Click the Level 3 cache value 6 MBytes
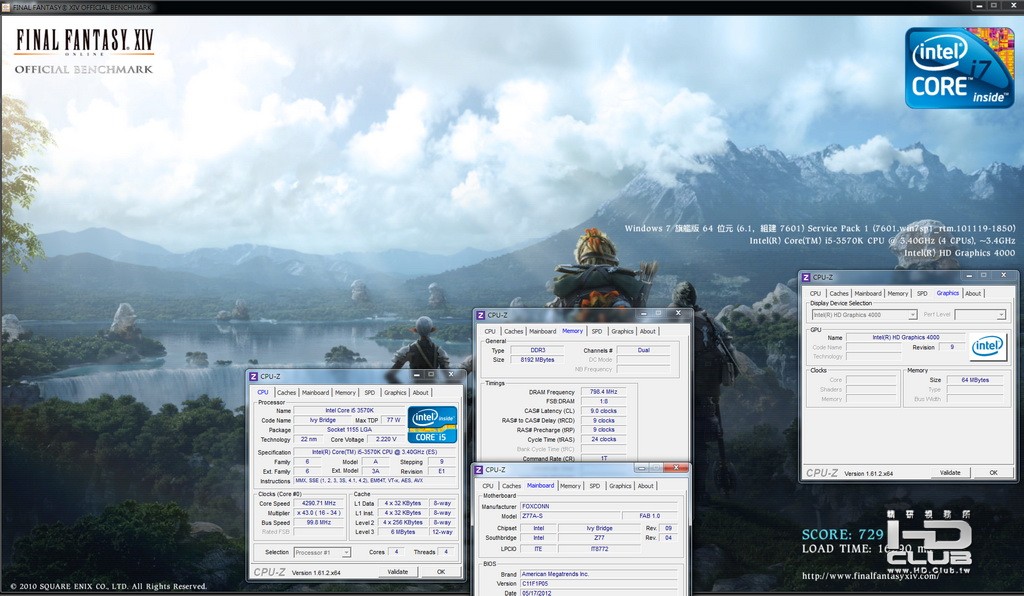The width and height of the screenshot is (1024, 596). 403,533
